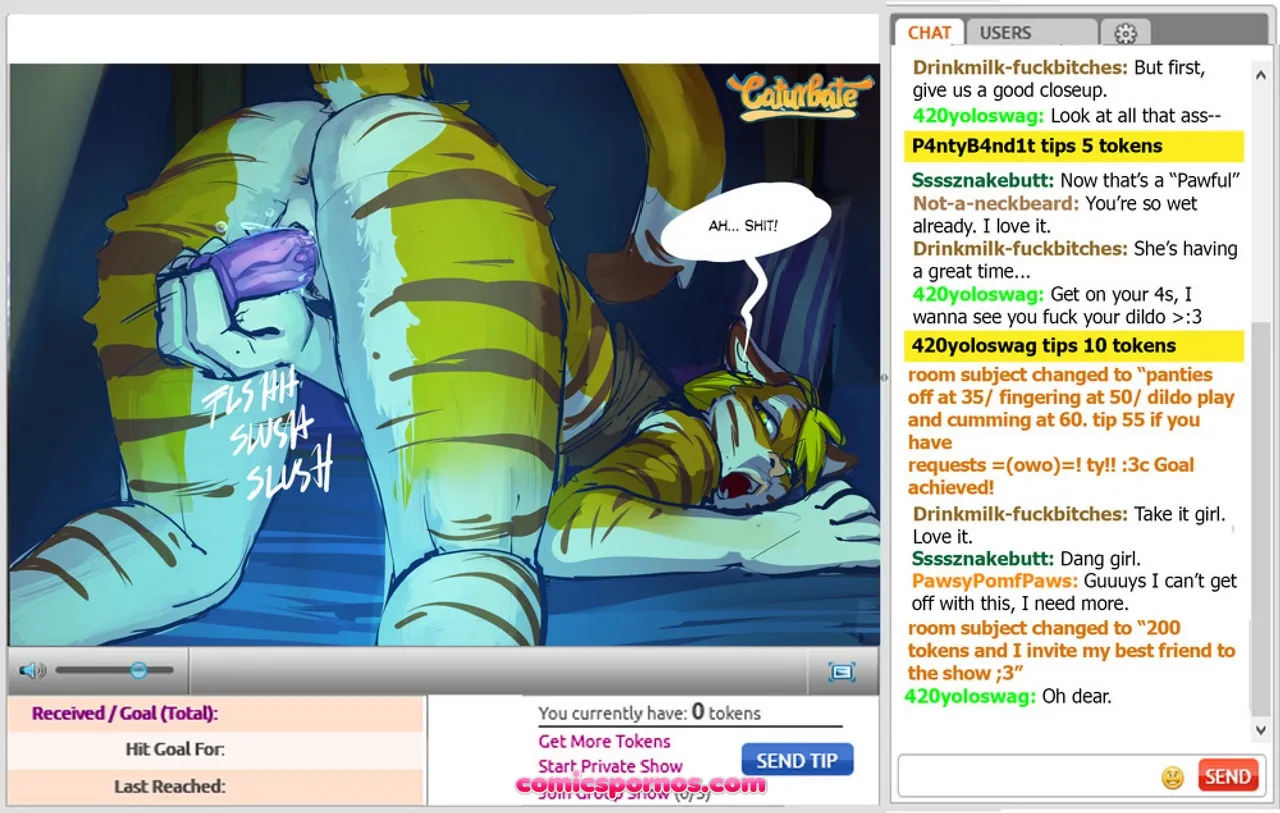Switch to the CHAT tab
1280x813 pixels.
tap(929, 32)
